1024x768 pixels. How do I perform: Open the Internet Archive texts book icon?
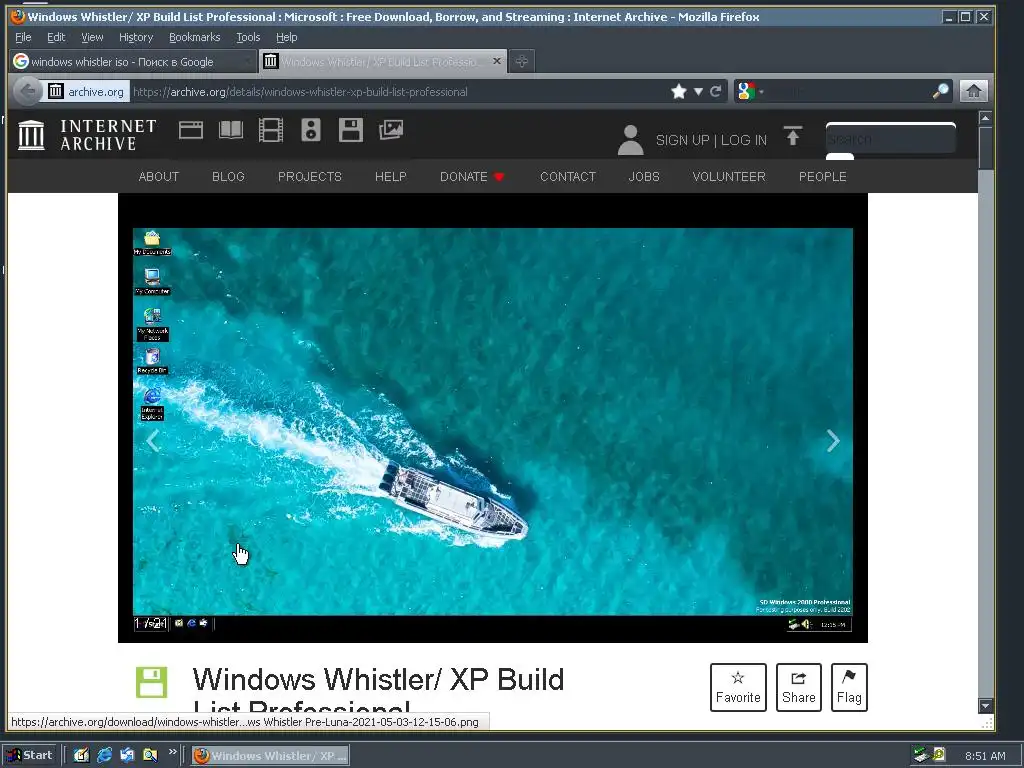[x=231, y=131]
